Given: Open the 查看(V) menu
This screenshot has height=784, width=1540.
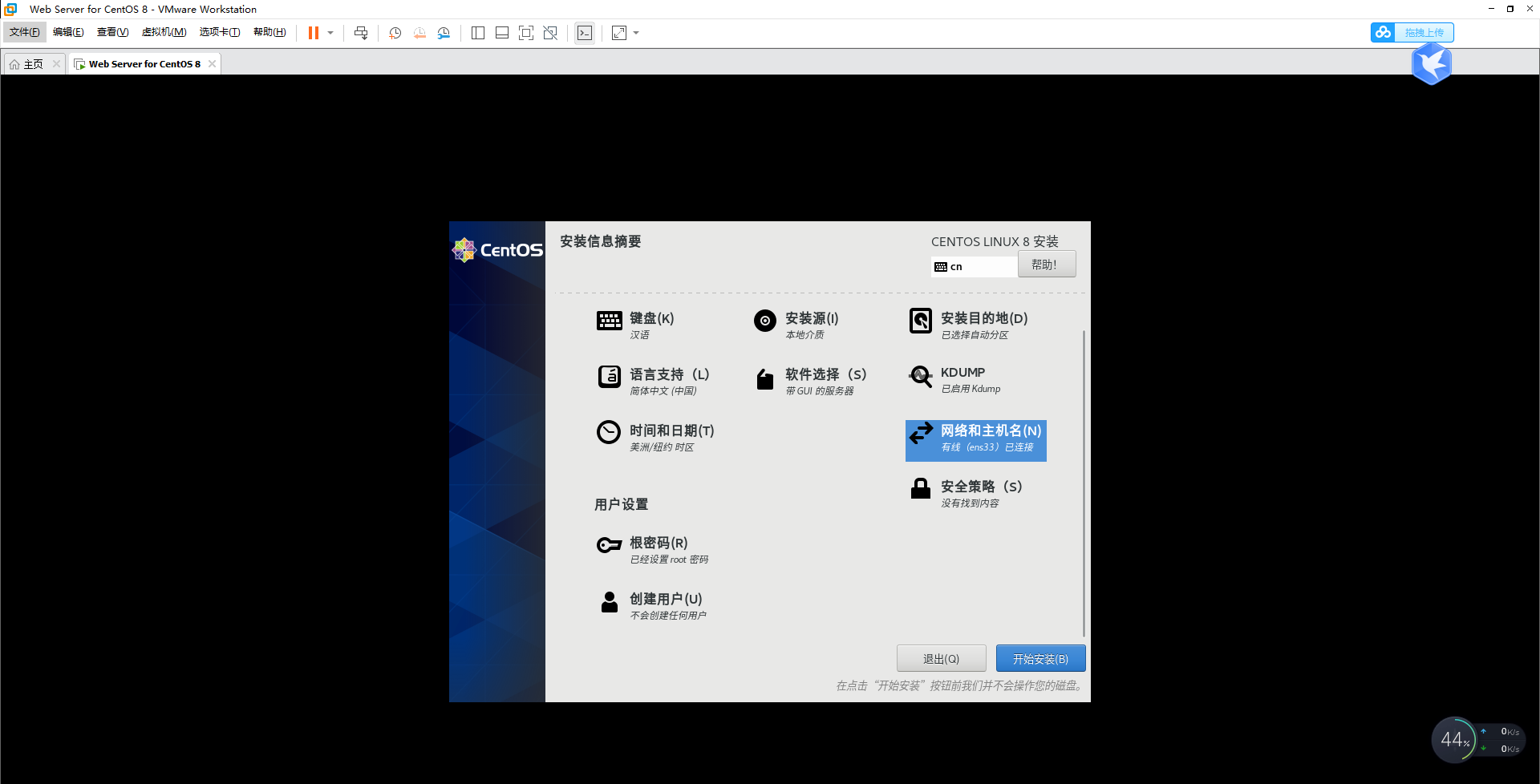Looking at the screenshot, I should click(x=112, y=32).
